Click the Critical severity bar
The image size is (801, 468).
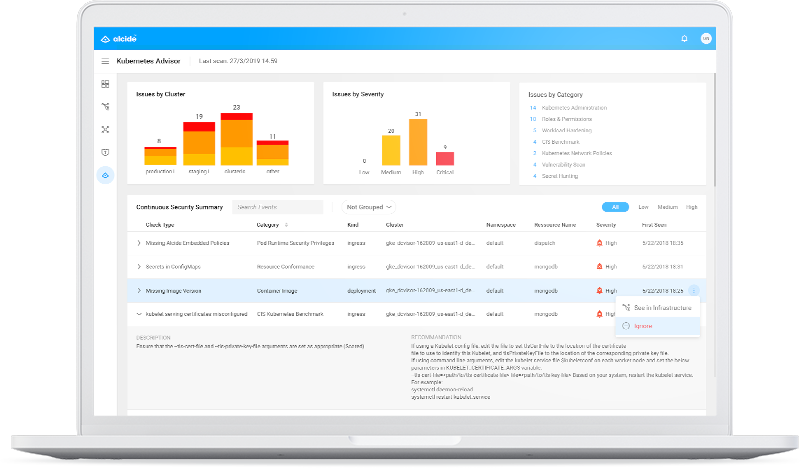click(x=445, y=158)
